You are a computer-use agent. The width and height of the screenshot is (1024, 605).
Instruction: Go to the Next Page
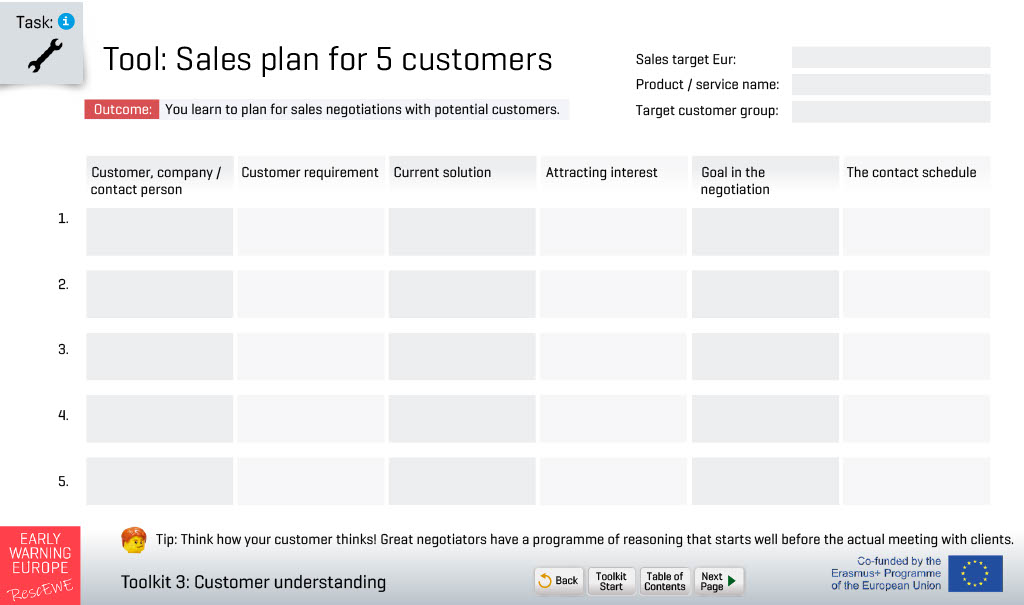point(718,580)
